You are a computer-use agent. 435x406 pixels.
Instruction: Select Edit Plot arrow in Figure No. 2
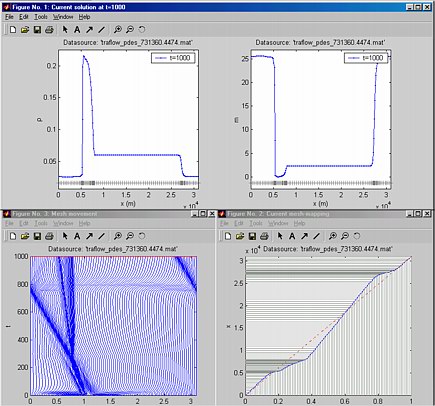pyautogui.click(x=280, y=236)
